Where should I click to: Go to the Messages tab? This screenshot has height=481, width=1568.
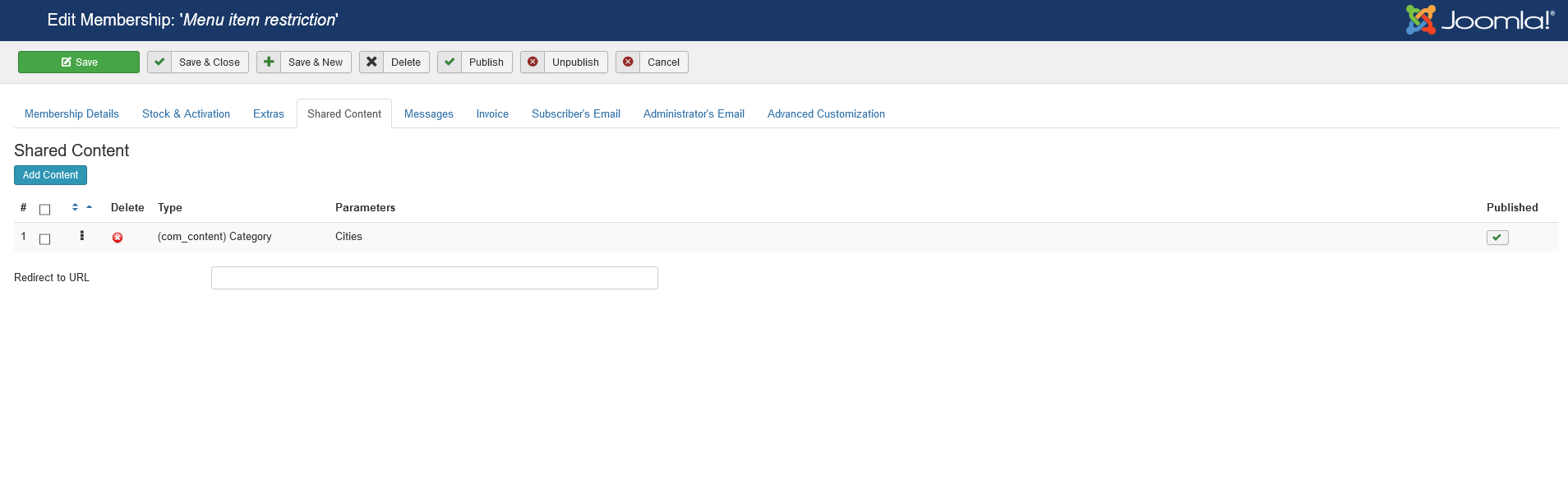pos(429,114)
